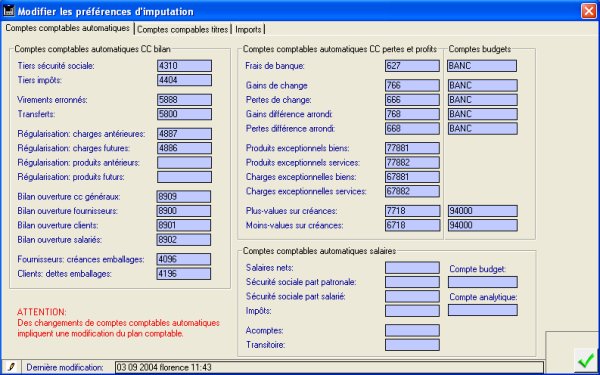Select the Transferts field 5800
This screenshot has height=375, width=600.
[x=184, y=114]
